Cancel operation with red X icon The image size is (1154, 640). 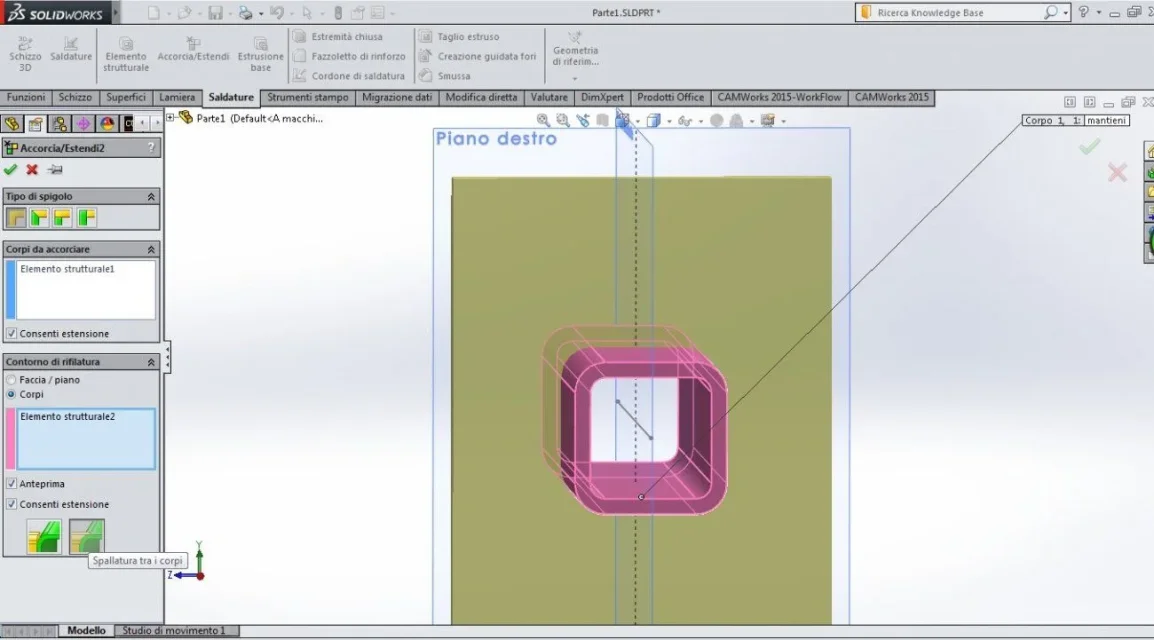coord(32,170)
